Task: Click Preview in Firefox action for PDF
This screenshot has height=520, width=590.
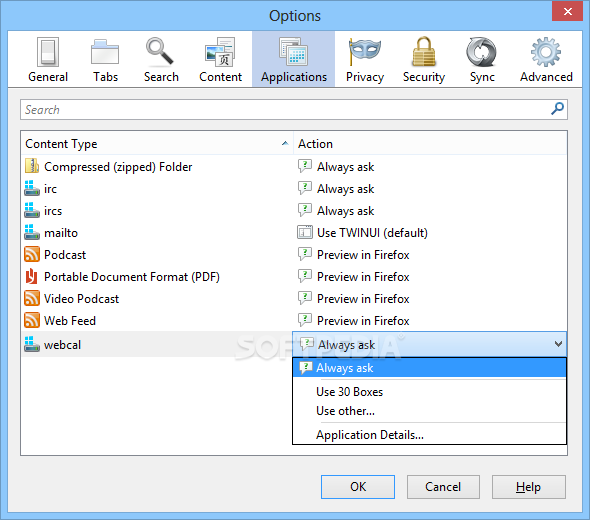Action: (x=363, y=277)
